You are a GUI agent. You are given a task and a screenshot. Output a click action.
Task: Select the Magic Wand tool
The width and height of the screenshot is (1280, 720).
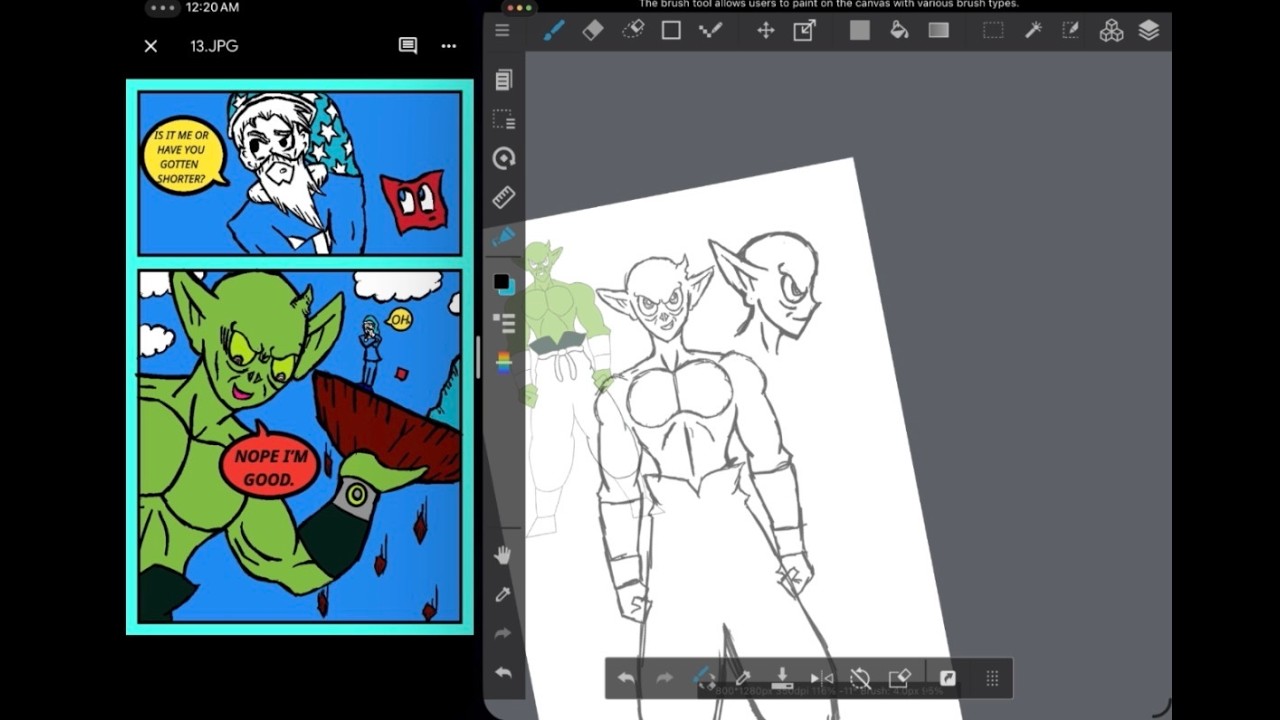pyautogui.click(x=1033, y=30)
